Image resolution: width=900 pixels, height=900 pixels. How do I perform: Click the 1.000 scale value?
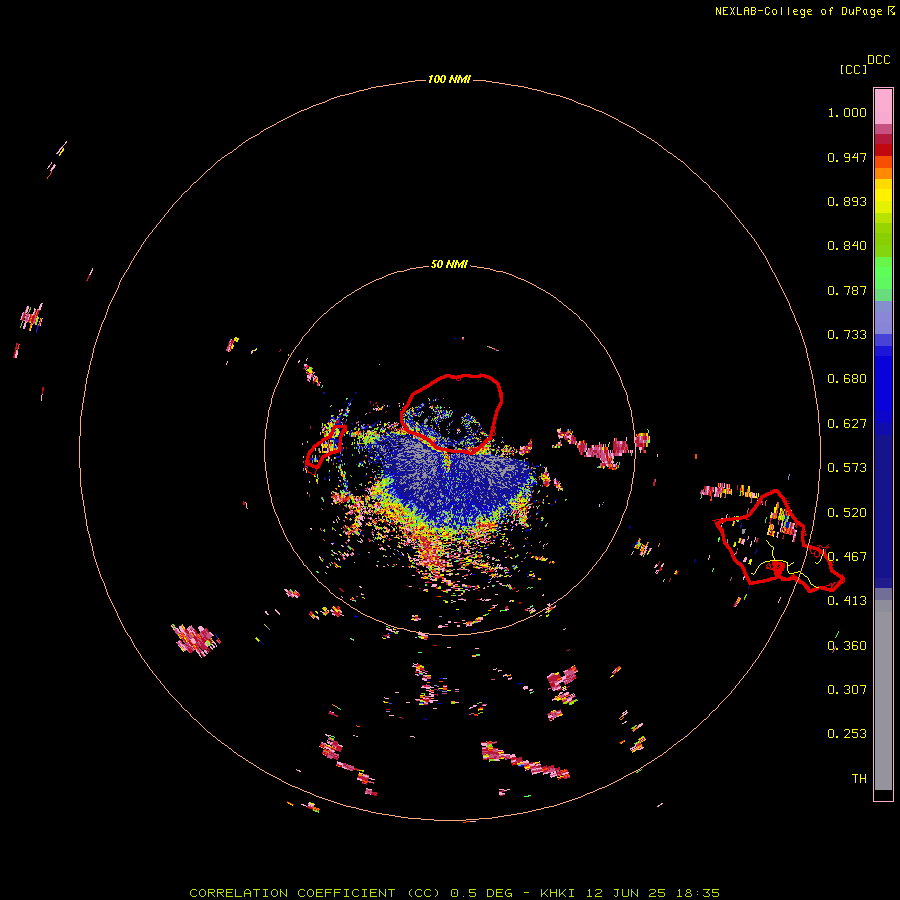847,112
